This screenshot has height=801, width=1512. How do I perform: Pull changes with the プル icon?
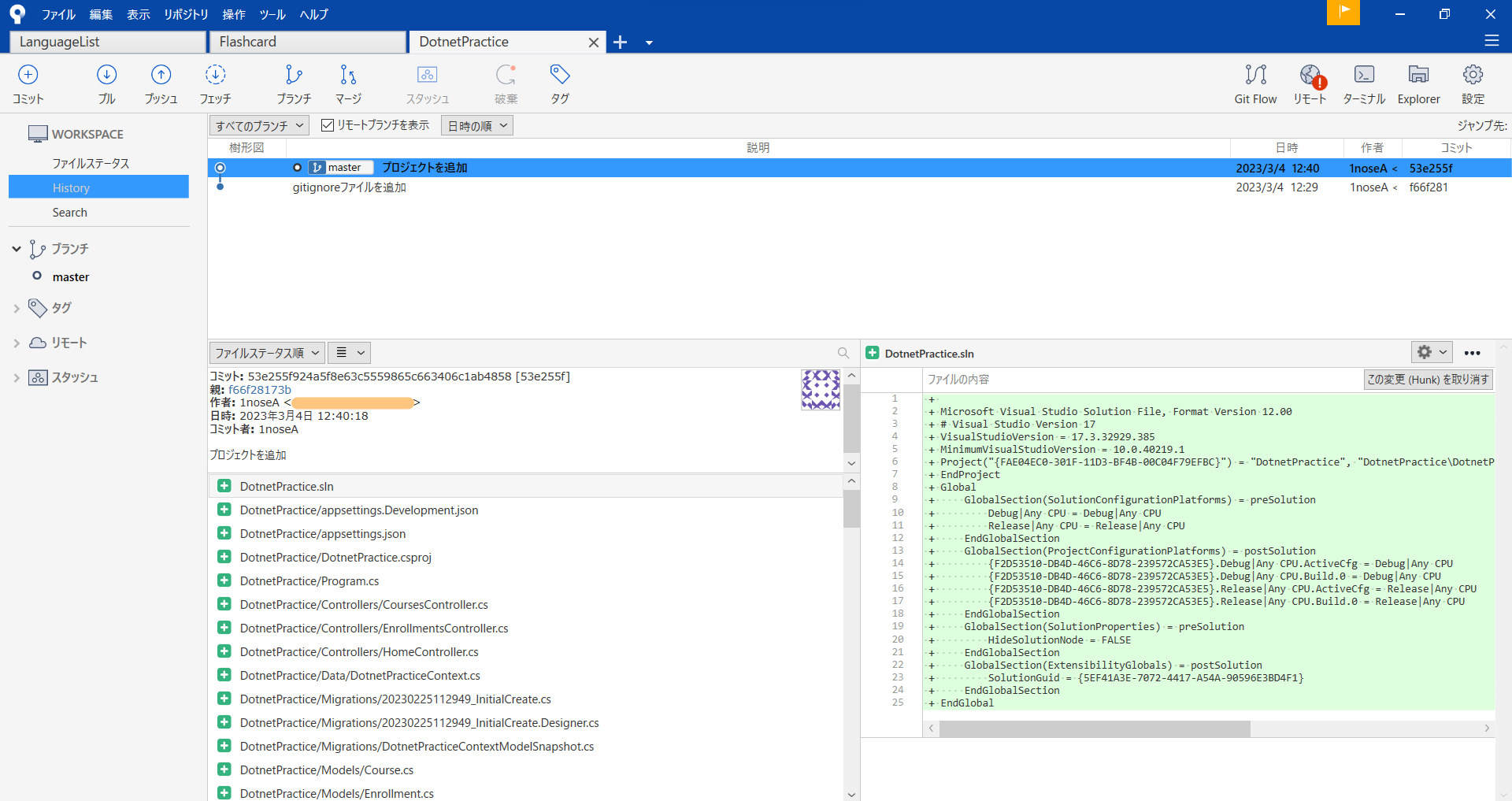[x=106, y=83]
